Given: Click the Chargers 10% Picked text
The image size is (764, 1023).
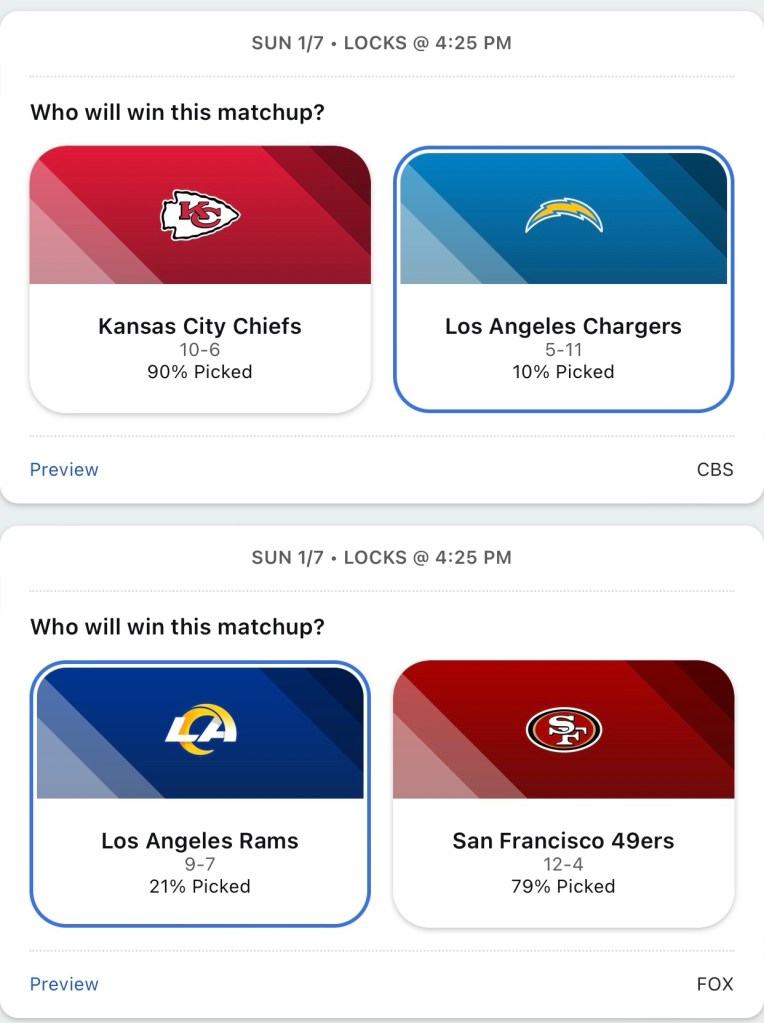Looking at the screenshot, I should coord(563,372).
